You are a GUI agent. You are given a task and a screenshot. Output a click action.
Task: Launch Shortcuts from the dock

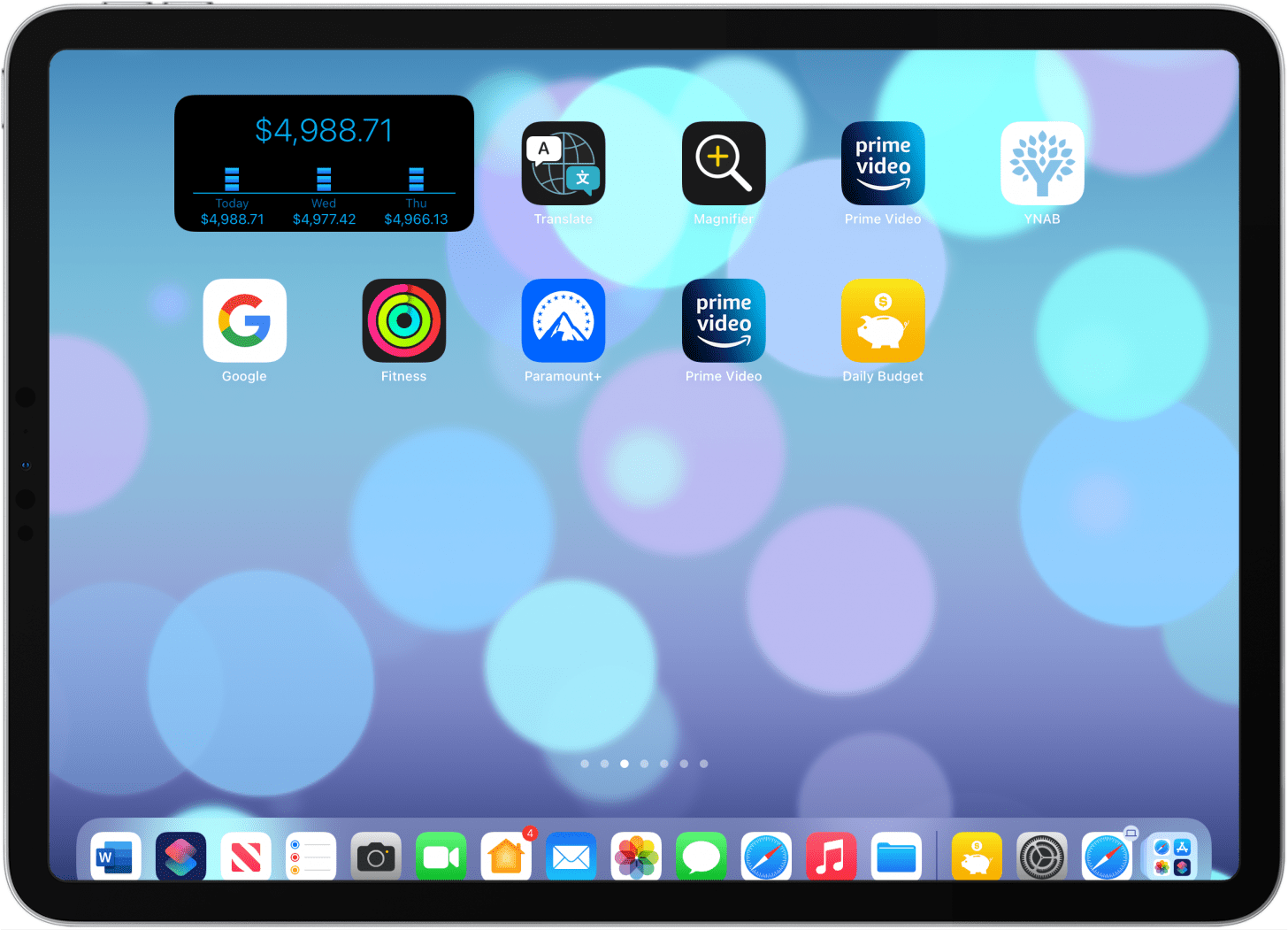[x=180, y=856]
